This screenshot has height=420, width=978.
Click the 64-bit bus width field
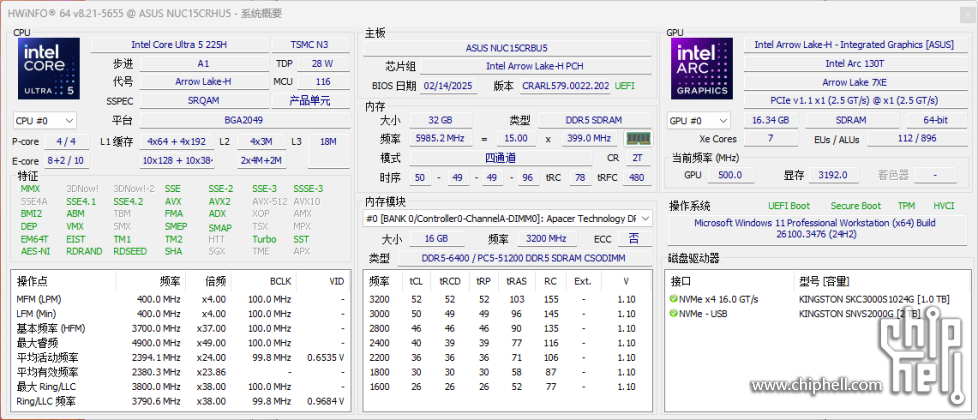936,120
